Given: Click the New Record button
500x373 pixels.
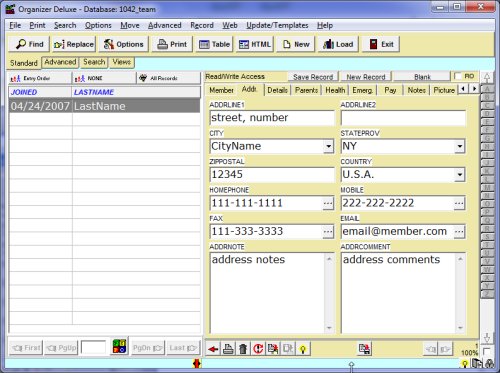Looking at the screenshot, I should point(366,77).
